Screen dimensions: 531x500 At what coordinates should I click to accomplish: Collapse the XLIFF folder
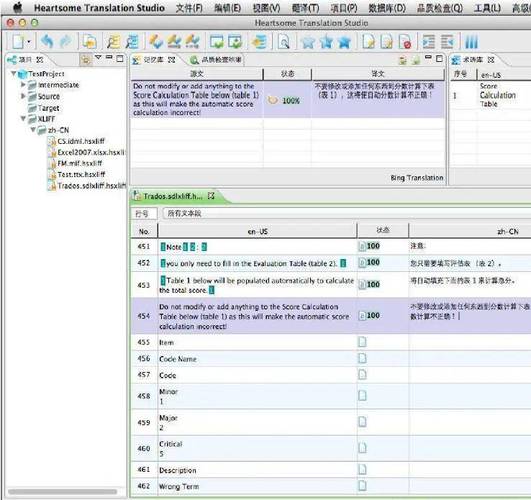[x=23, y=119]
